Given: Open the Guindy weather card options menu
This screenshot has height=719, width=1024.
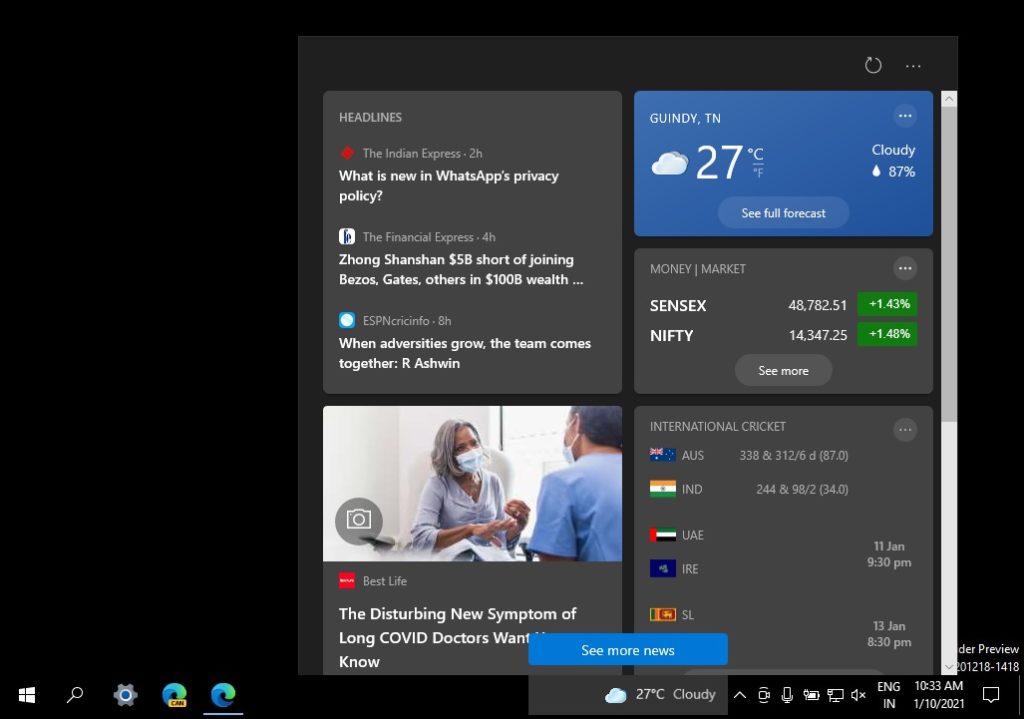Looking at the screenshot, I should coord(905,116).
